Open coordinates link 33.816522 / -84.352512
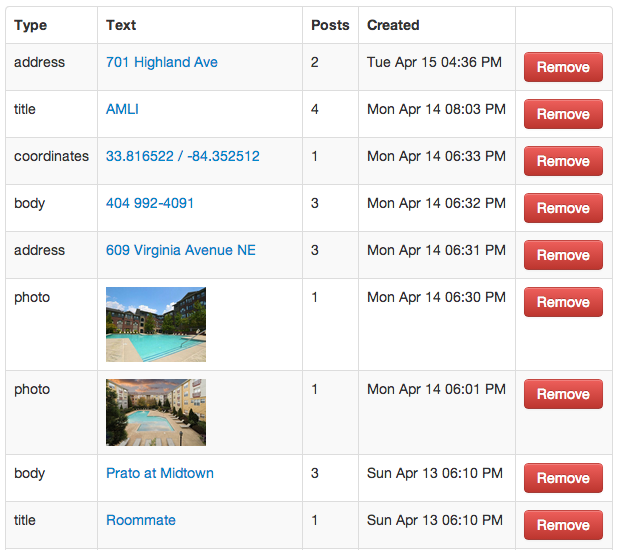This screenshot has height=550, width=617. pos(183,156)
